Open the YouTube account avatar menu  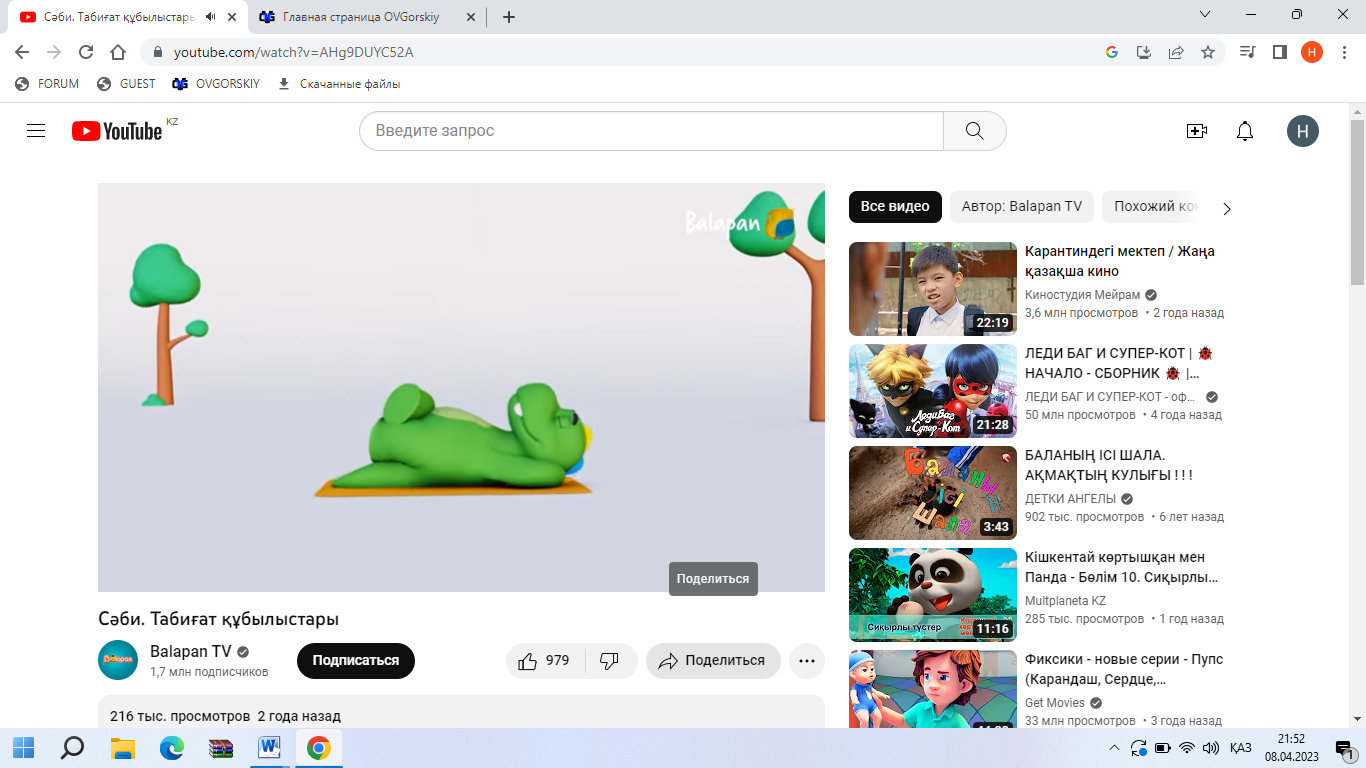1303,131
